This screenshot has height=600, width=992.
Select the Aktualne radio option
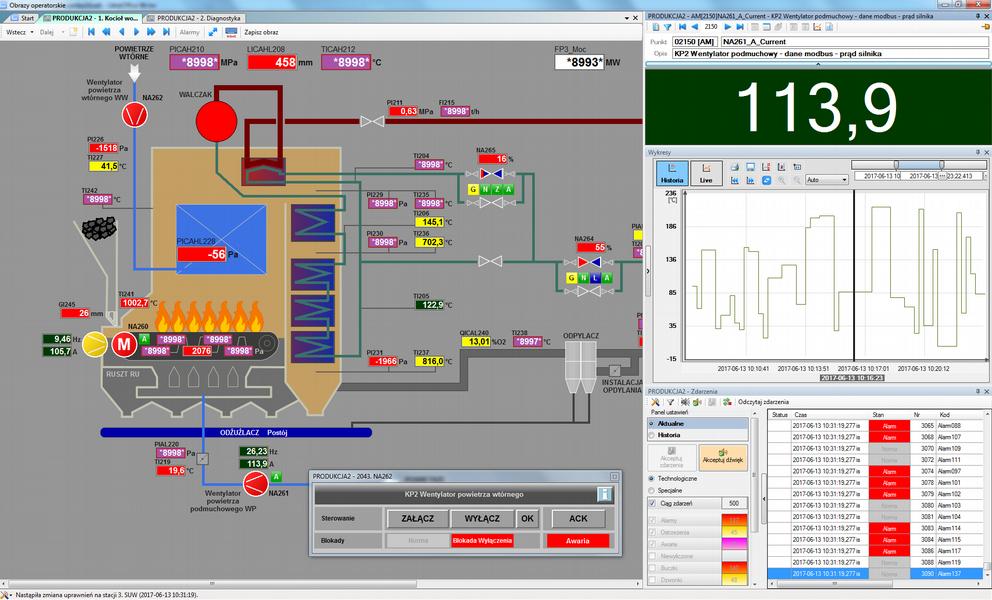[652, 423]
